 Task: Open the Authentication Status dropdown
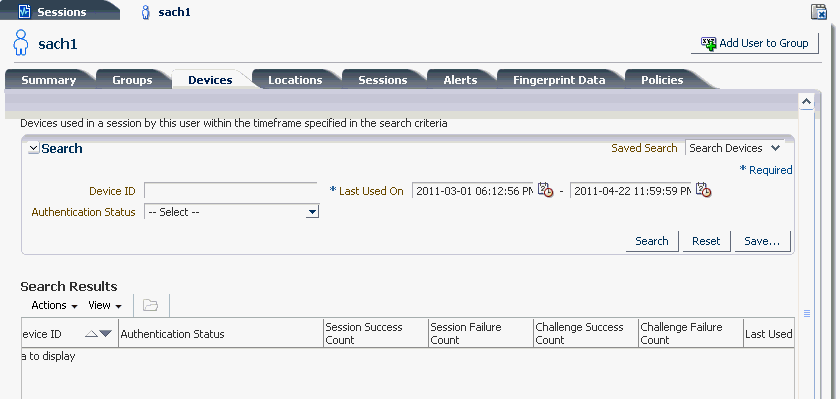point(232,212)
